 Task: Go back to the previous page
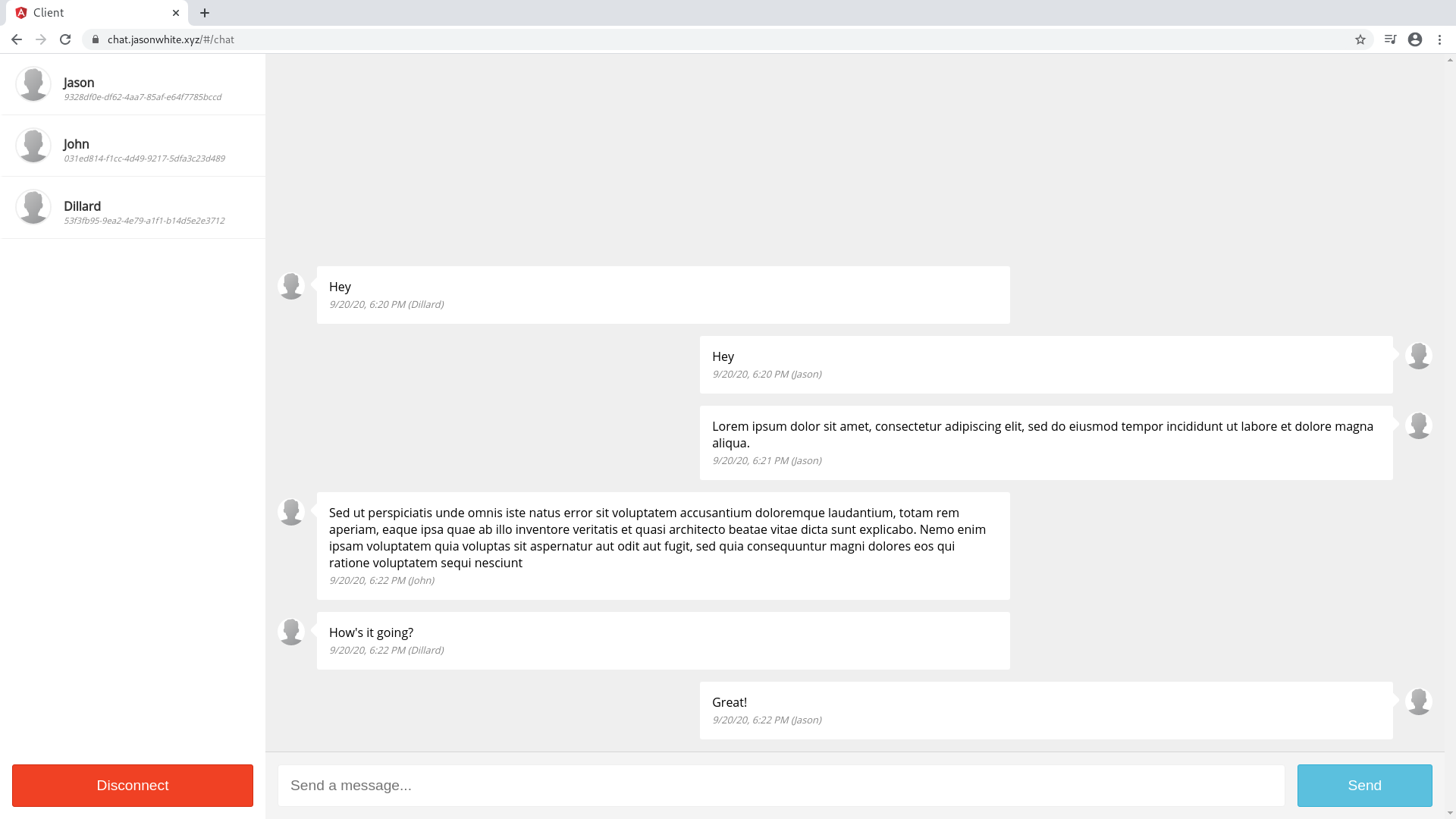[17, 39]
